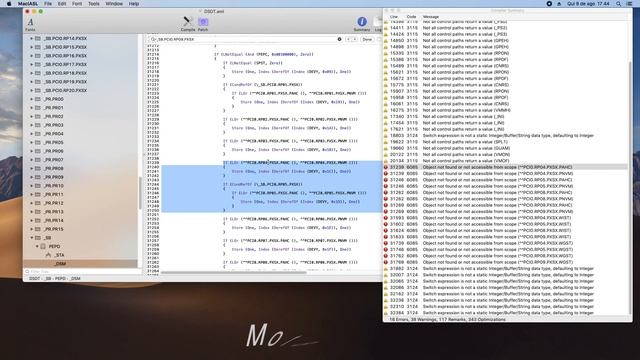
Task: Click the _PR.PR02 scope icon
Action: point(38,116)
